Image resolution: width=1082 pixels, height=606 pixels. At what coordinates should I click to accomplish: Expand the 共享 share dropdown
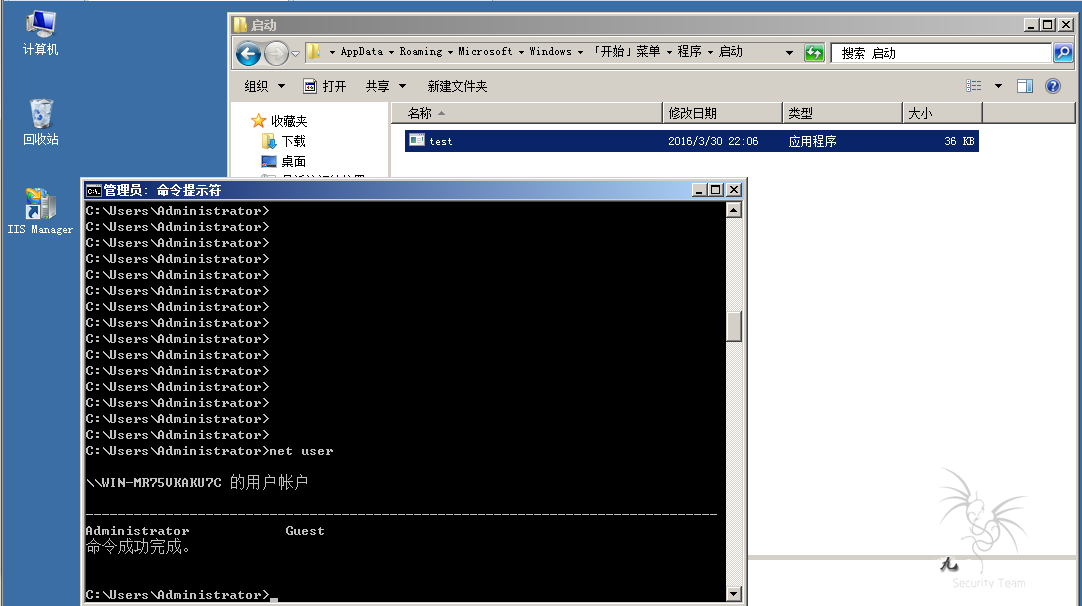click(386, 86)
